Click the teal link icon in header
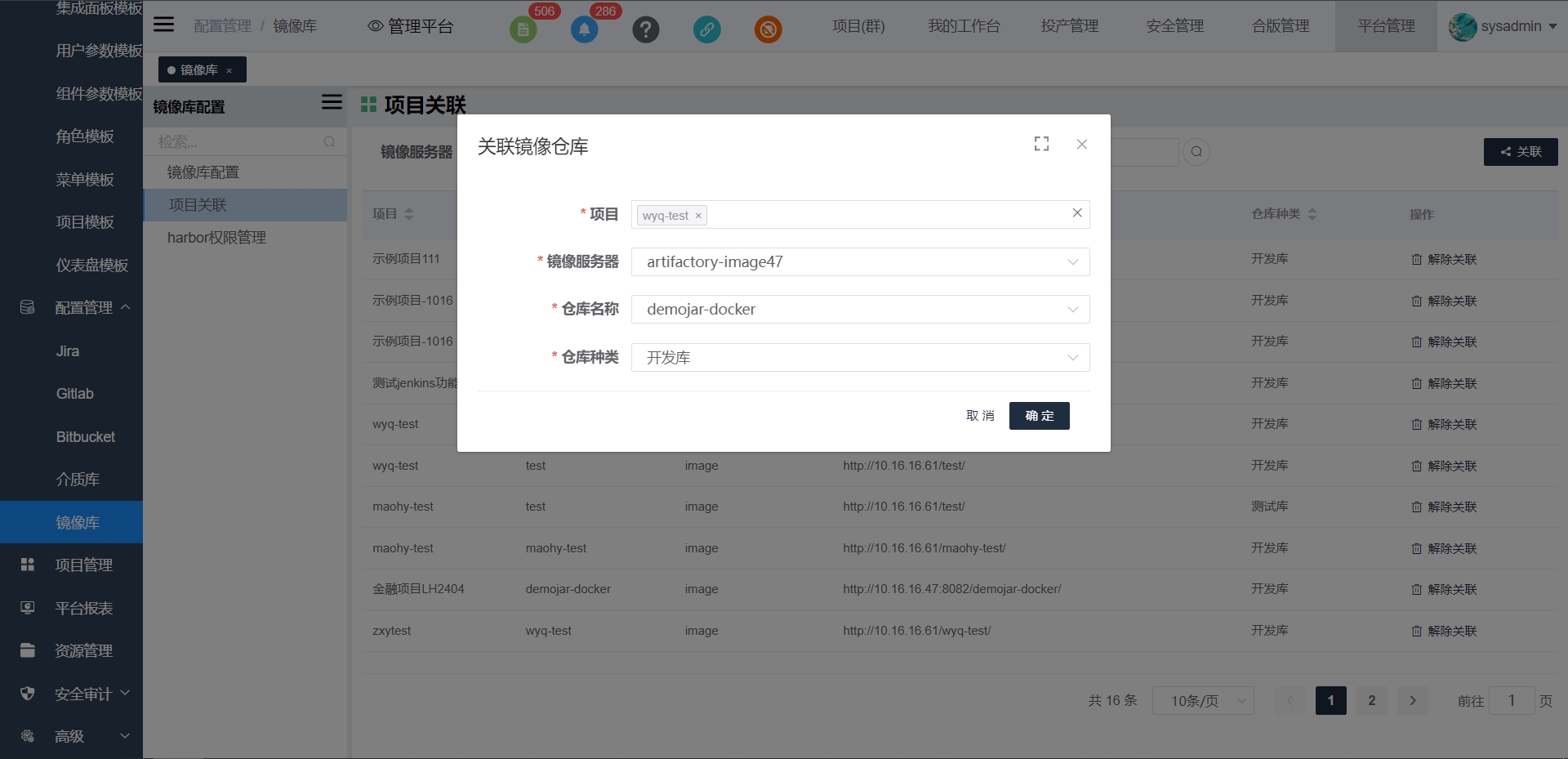This screenshot has width=1568, height=759. point(706,30)
